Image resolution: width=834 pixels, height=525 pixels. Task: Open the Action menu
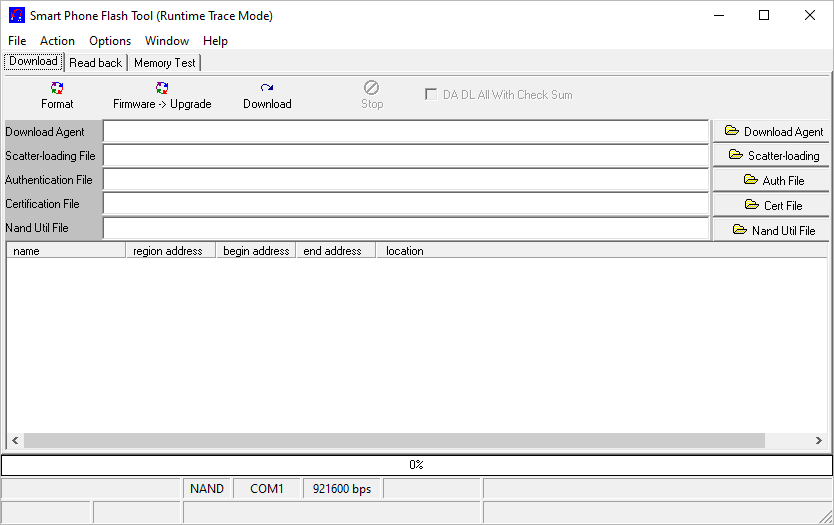pyautogui.click(x=57, y=41)
